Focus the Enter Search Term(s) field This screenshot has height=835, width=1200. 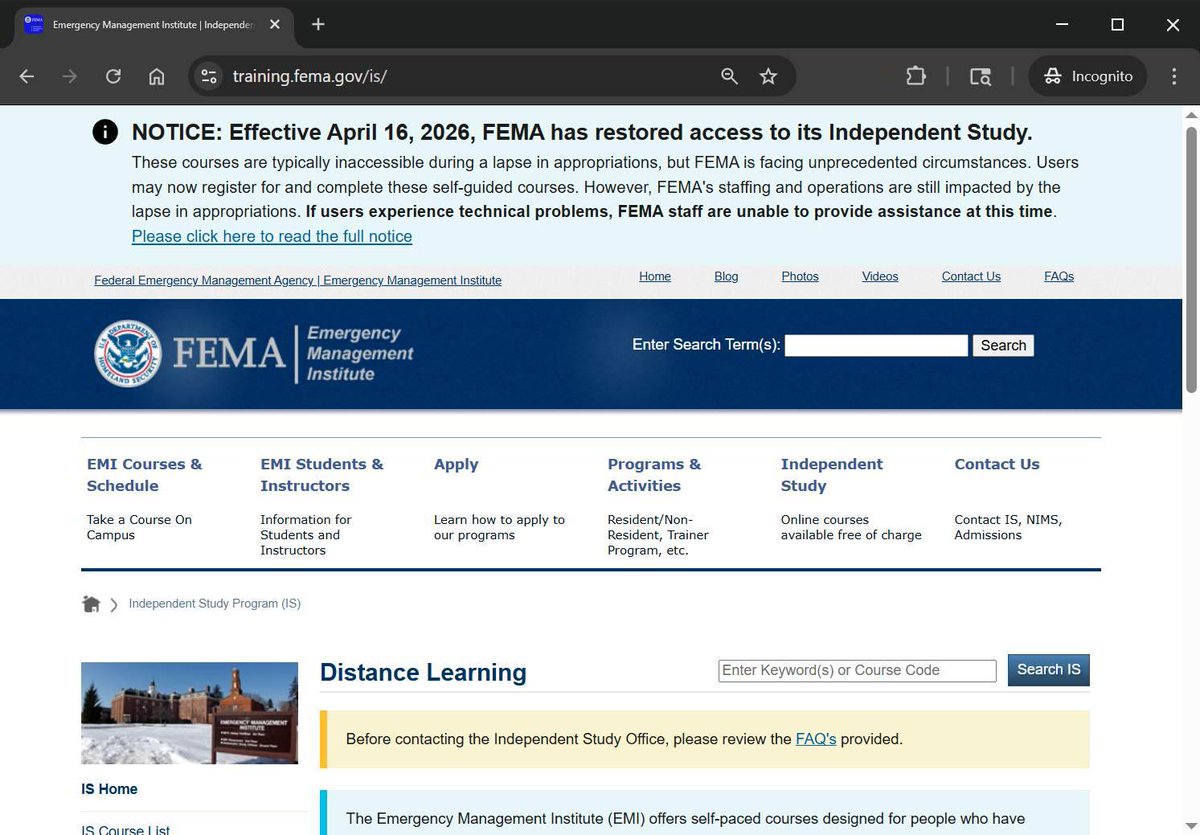(x=876, y=345)
